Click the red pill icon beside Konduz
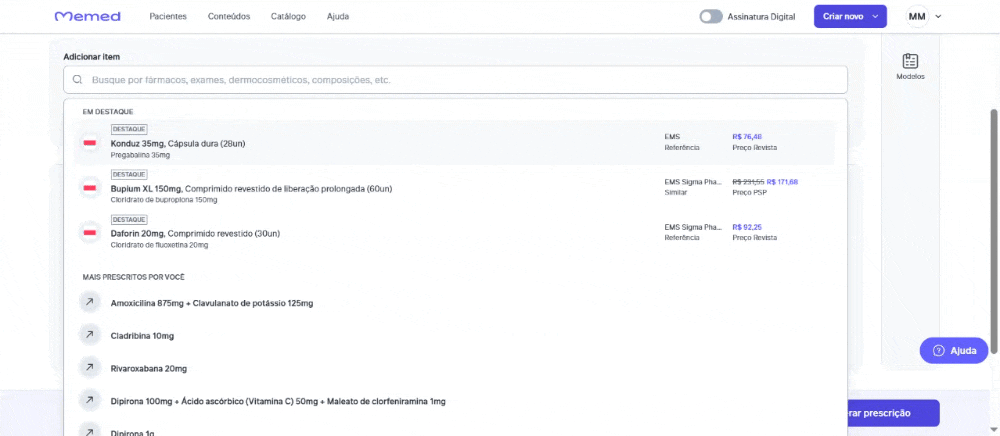Image resolution: width=1000 pixels, height=436 pixels. point(90,143)
